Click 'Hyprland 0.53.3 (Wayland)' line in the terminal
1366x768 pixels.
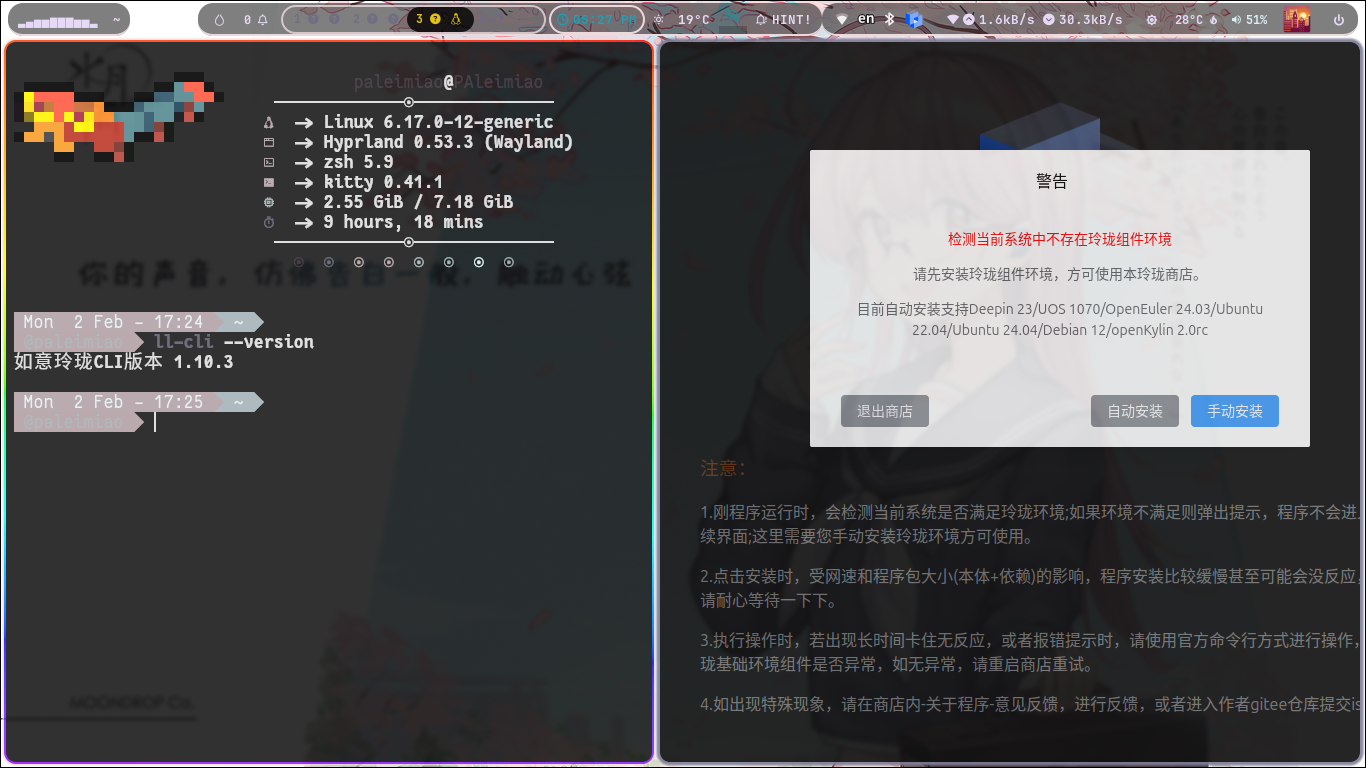448,142
